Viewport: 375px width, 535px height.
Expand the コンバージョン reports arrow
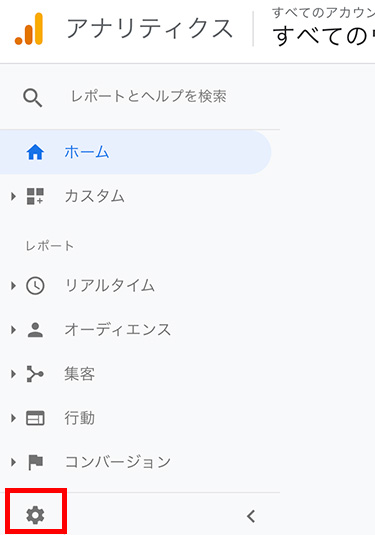[13, 462]
